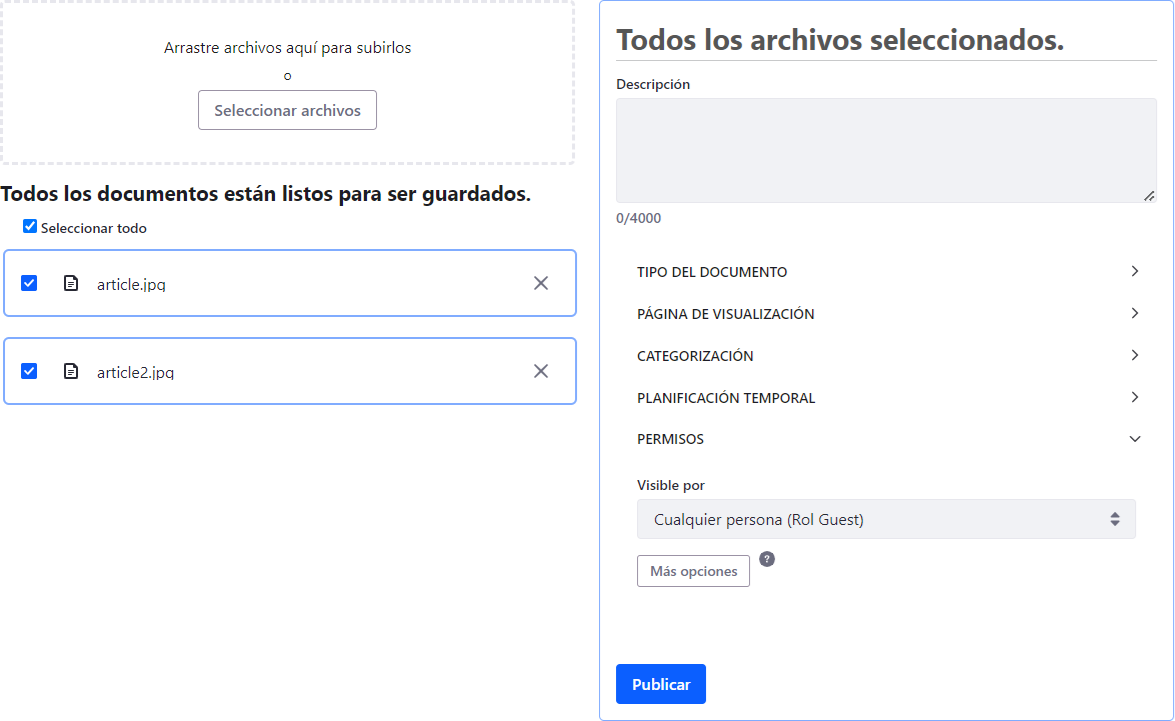Click the 0/4000 character counter
1175x721 pixels.
[x=638, y=218]
